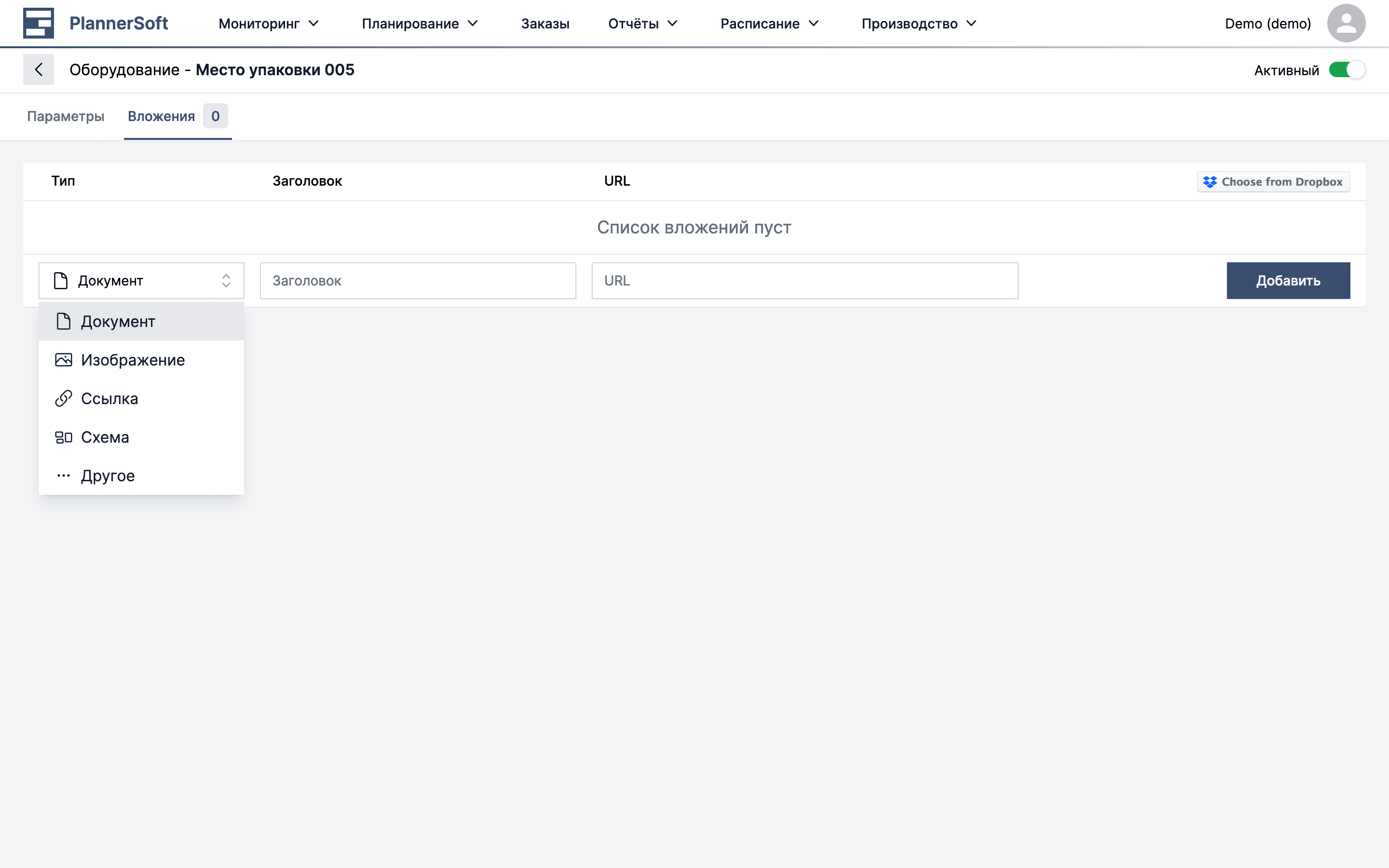Open the user avatar profile icon
This screenshot has width=1389, height=868.
tap(1346, 23)
